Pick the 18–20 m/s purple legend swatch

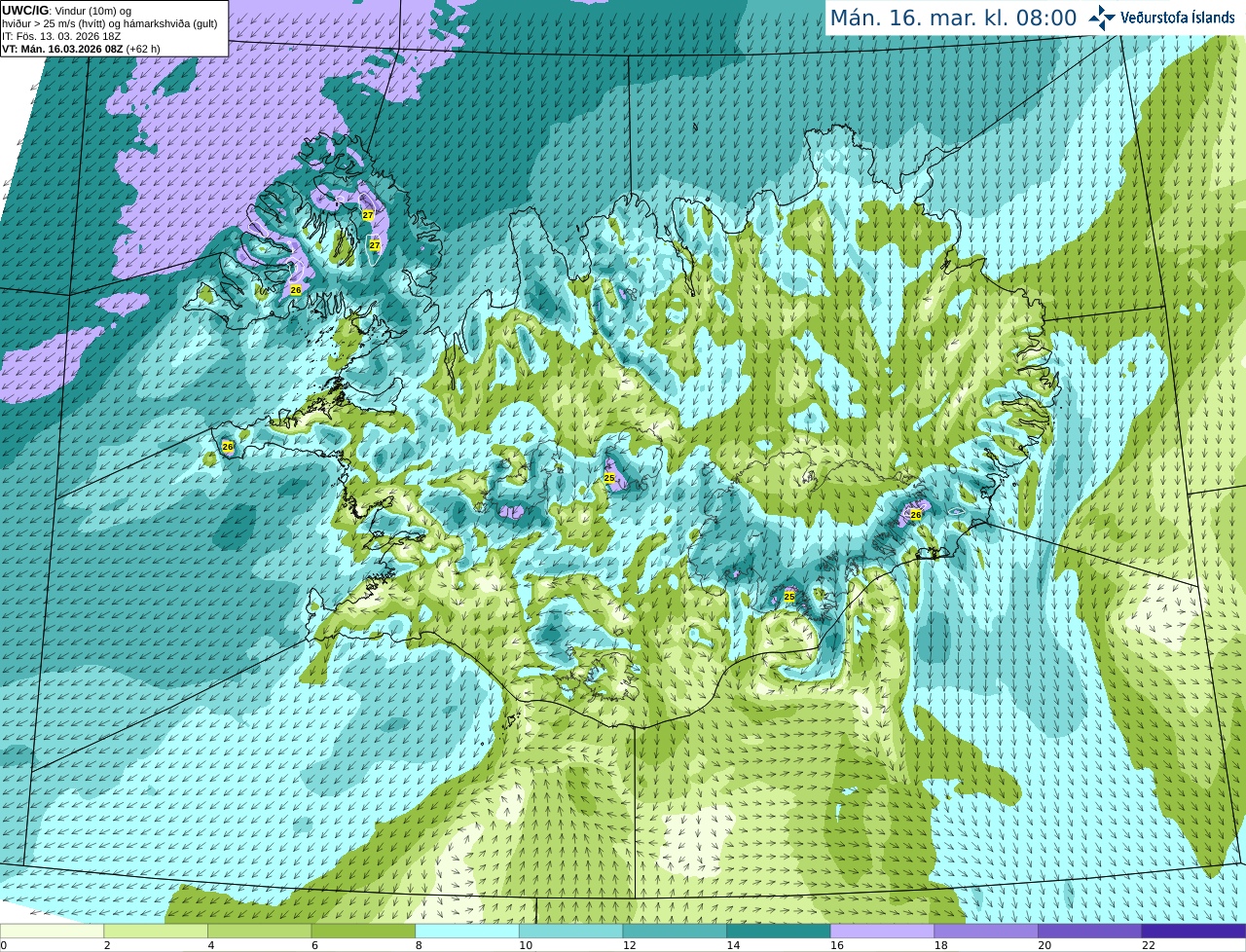986,931
